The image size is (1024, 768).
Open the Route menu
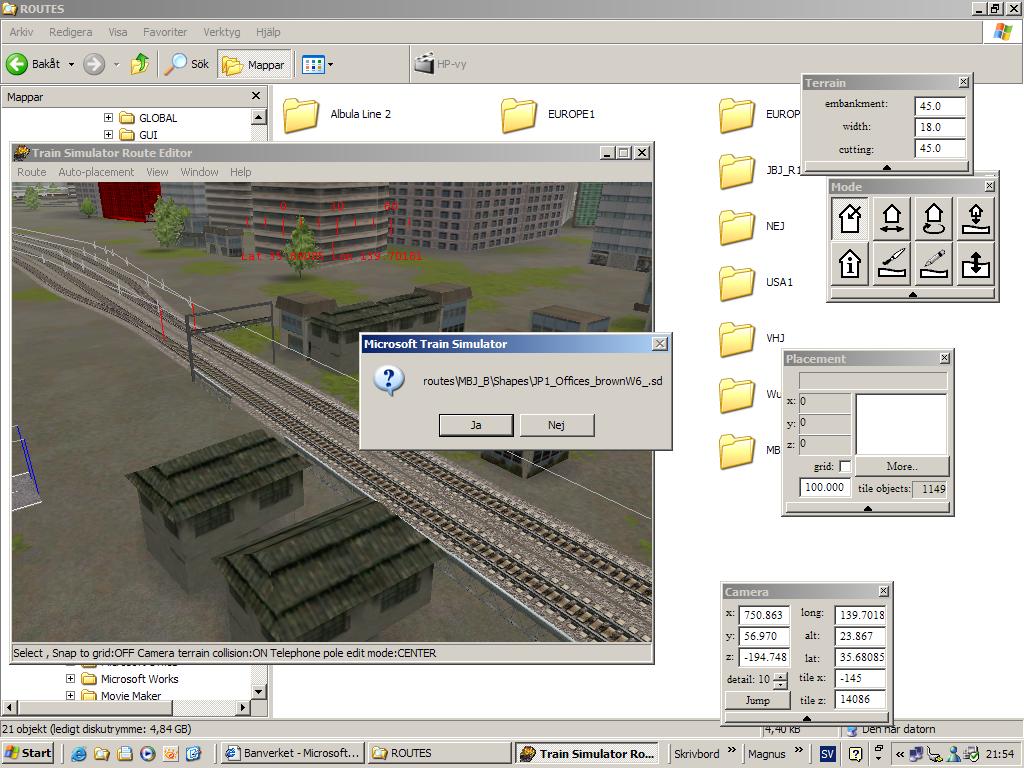(31, 172)
